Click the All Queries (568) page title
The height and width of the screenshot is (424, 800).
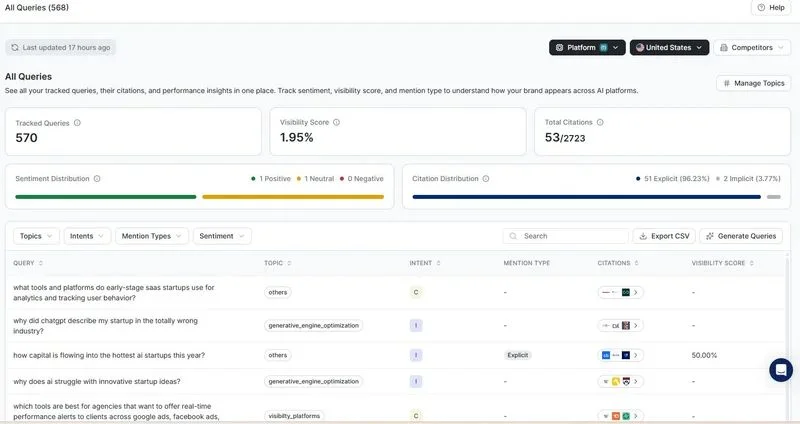click(x=37, y=8)
